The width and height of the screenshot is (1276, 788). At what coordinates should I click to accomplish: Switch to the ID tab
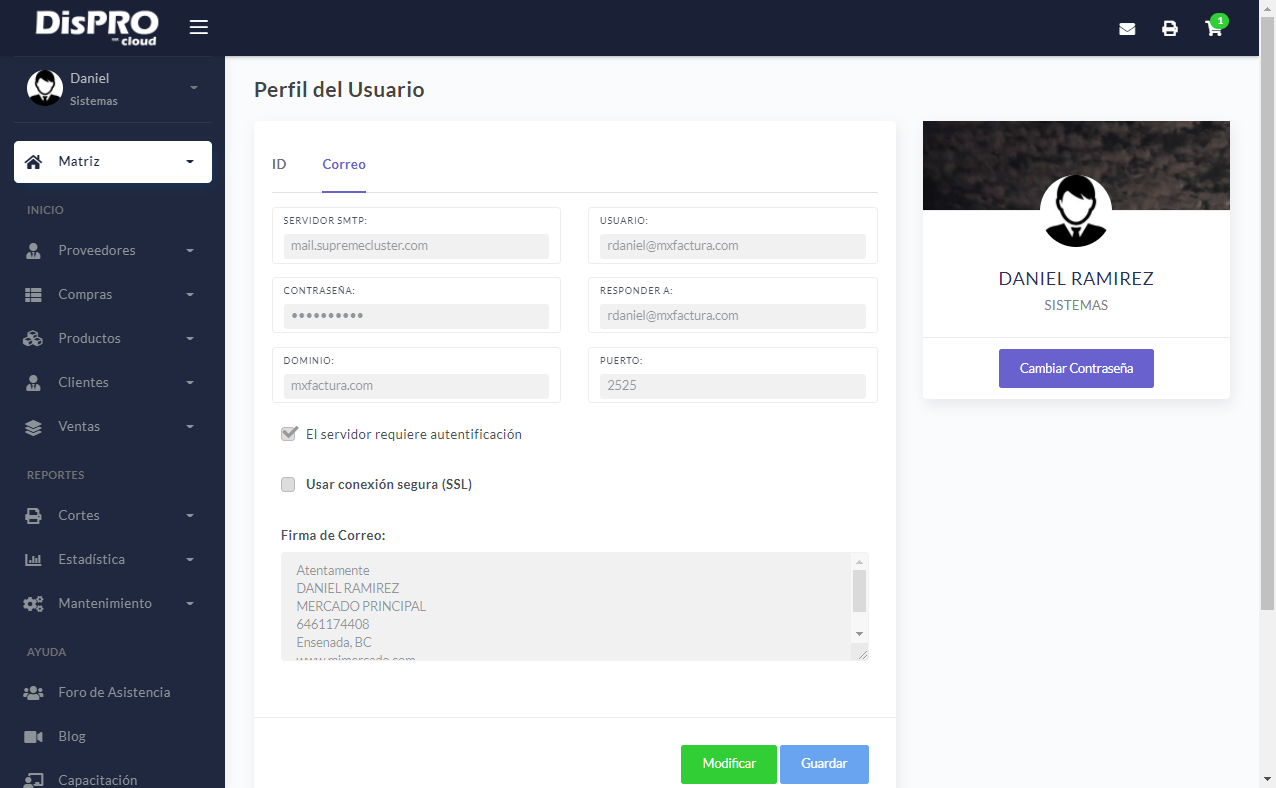coord(279,164)
